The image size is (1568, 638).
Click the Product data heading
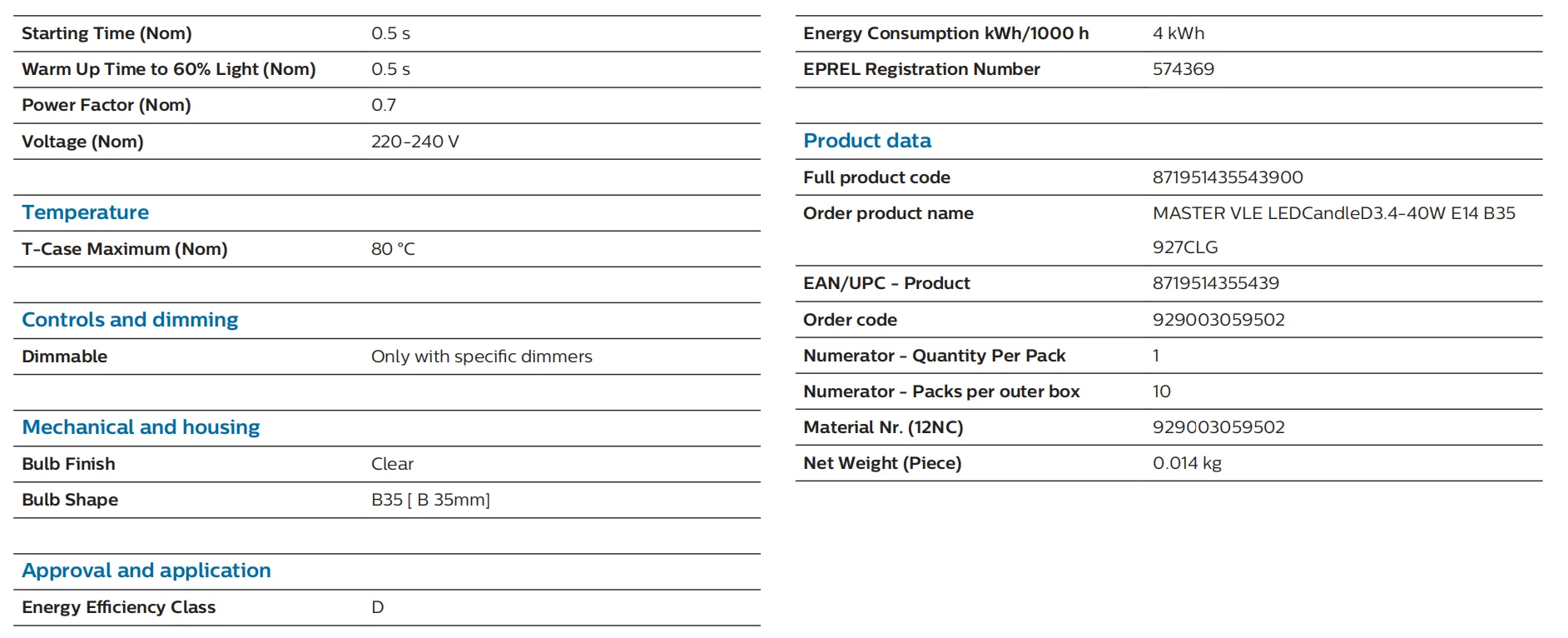point(866,141)
